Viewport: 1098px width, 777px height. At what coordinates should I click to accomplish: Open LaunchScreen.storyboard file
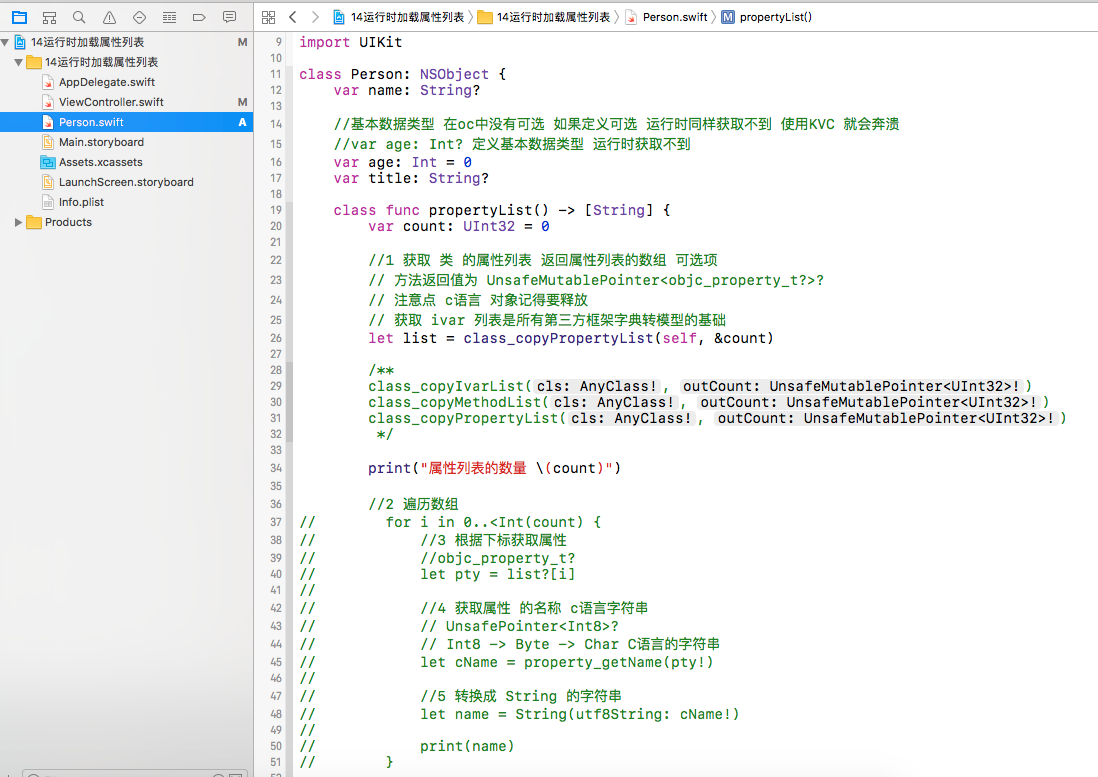tap(127, 182)
